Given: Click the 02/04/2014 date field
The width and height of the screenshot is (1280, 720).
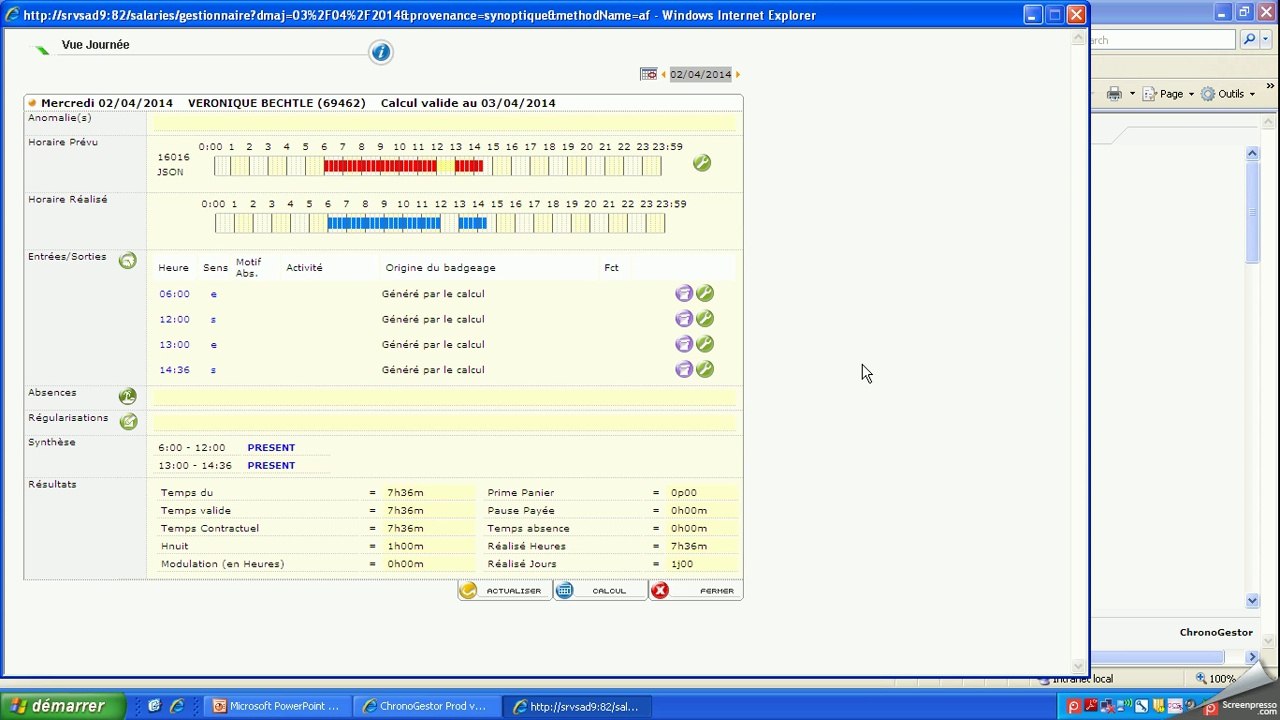Looking at the screenshot, I should tap(701, 75).
